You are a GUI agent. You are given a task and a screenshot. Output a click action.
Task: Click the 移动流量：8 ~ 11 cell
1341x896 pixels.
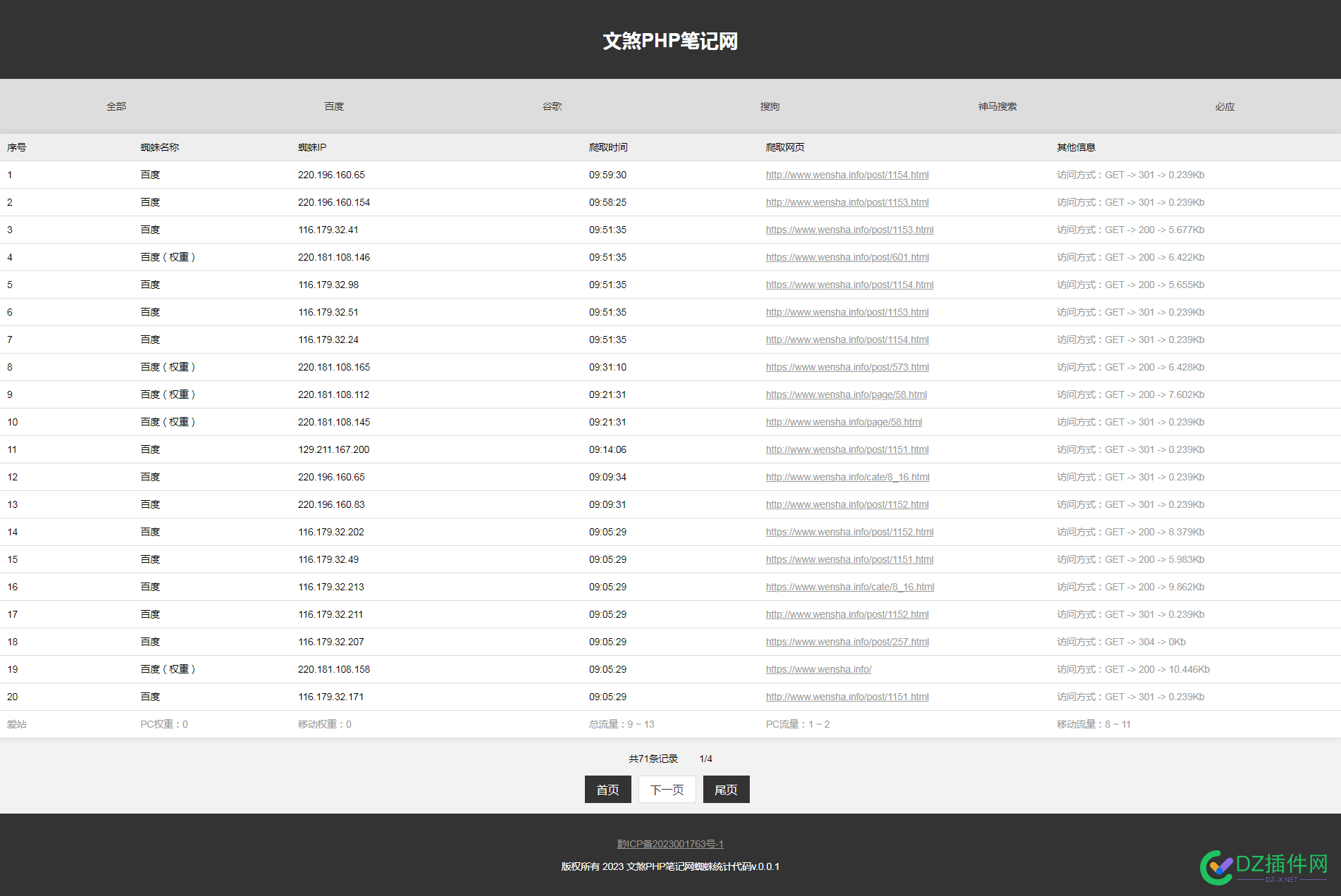(1094, 724)
